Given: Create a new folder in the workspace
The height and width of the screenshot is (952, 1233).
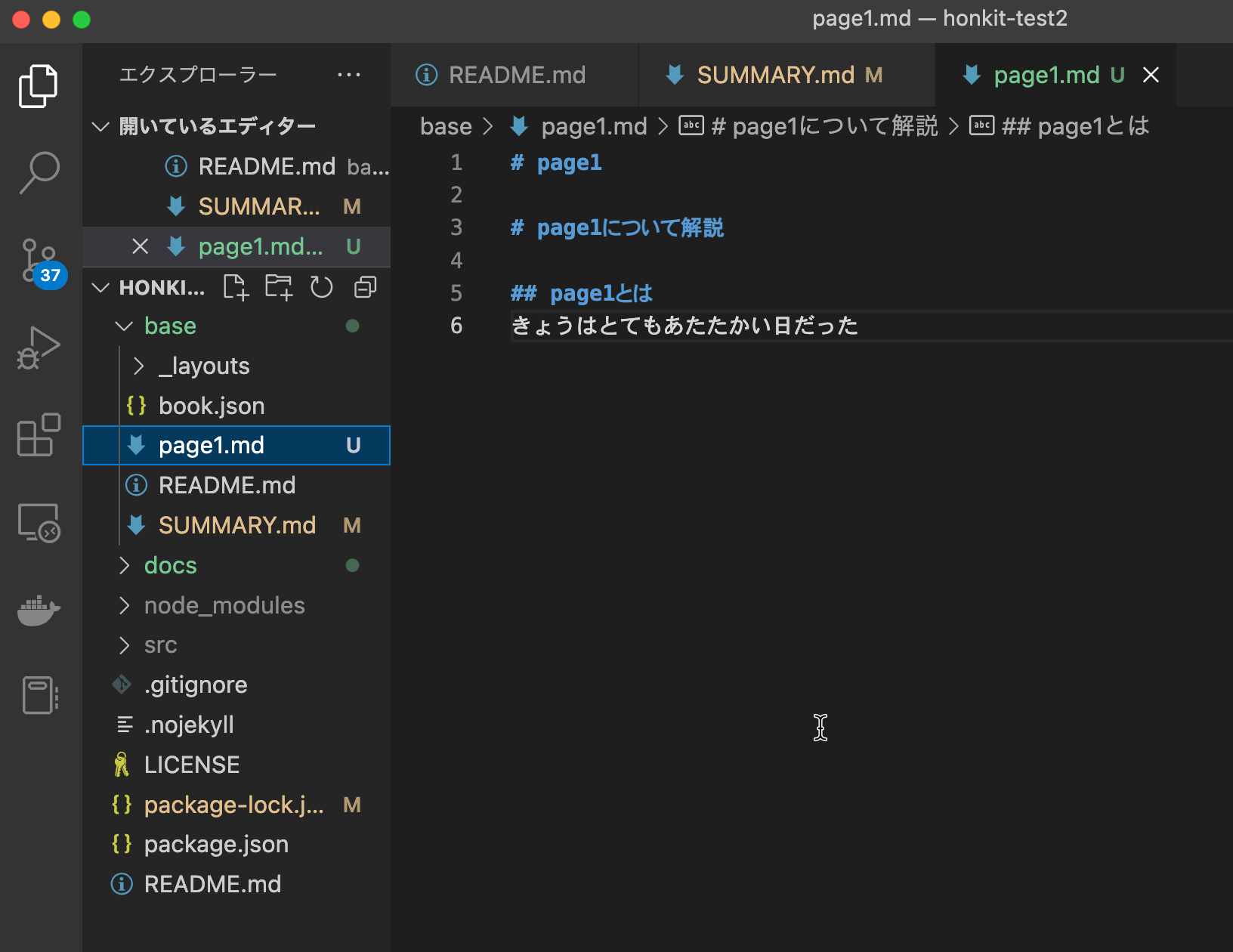Looking at the screenshot, I should tap(279, 287).
